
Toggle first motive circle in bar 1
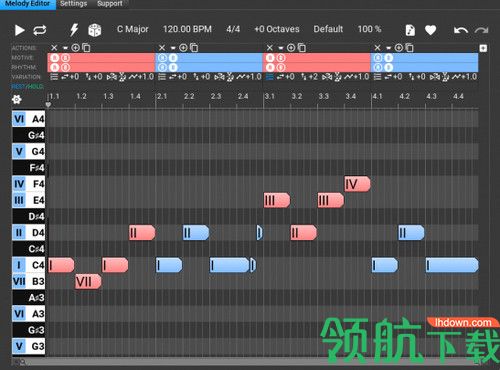[55, 58]
